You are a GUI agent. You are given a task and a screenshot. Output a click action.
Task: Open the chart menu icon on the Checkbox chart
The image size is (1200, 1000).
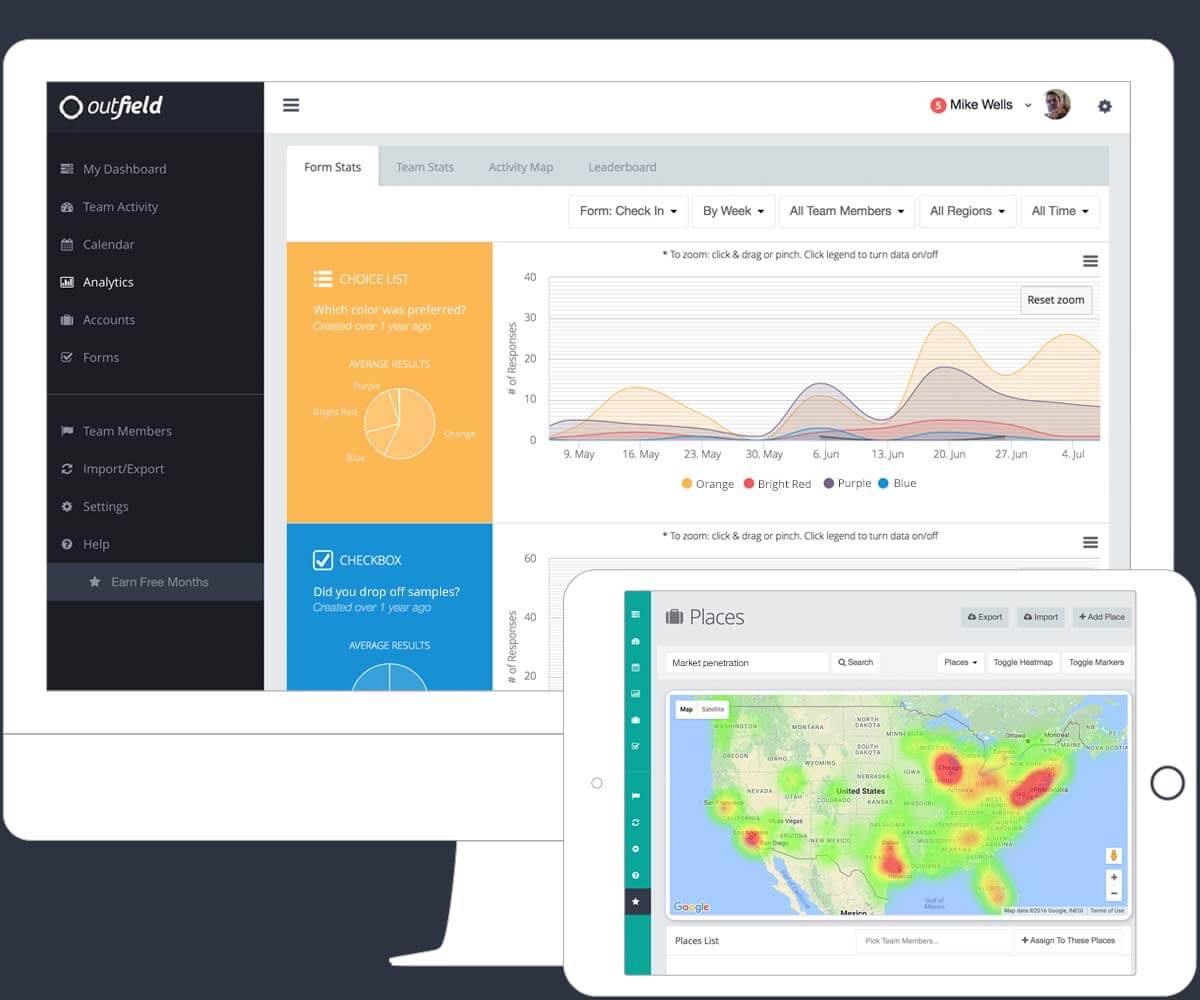[1090, 542]
